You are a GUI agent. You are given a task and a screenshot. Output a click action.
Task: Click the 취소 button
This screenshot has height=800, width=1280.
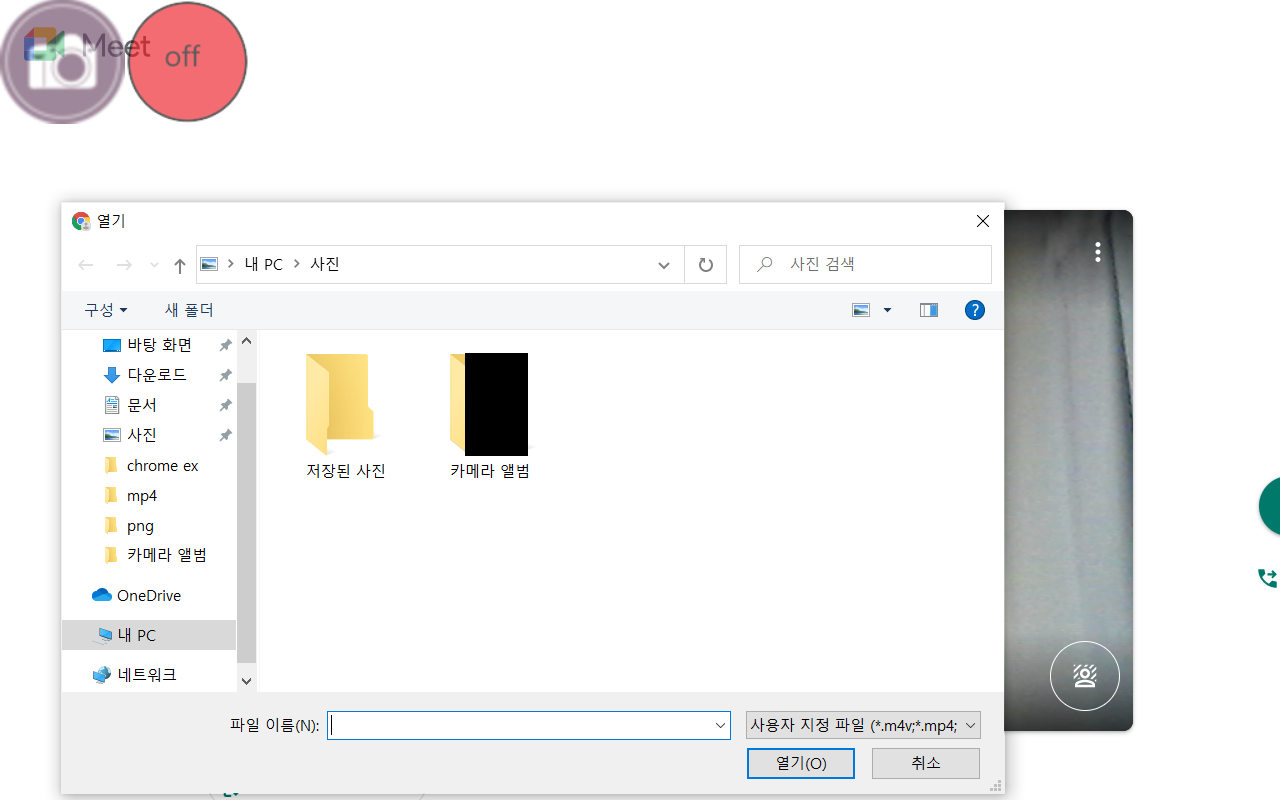(926, 763)
